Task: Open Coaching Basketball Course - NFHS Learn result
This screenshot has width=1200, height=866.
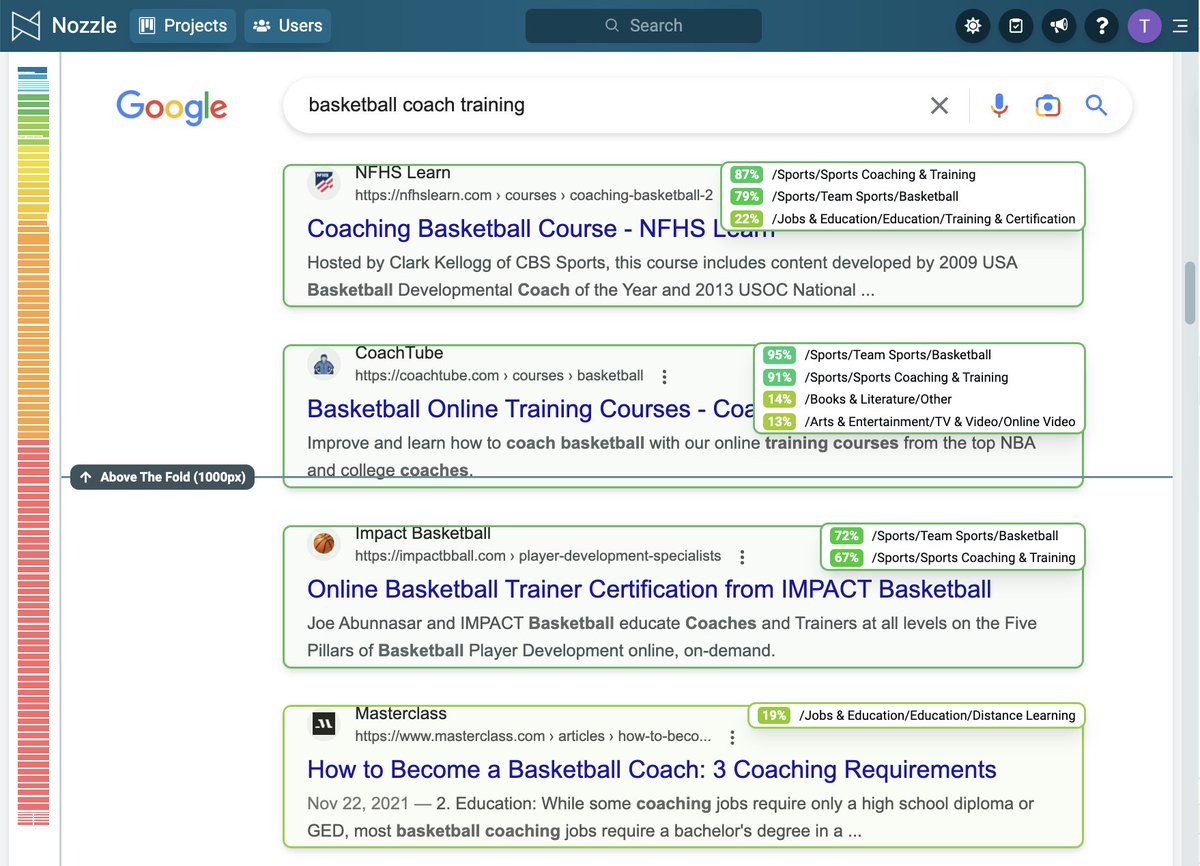Action: [540, 228]
